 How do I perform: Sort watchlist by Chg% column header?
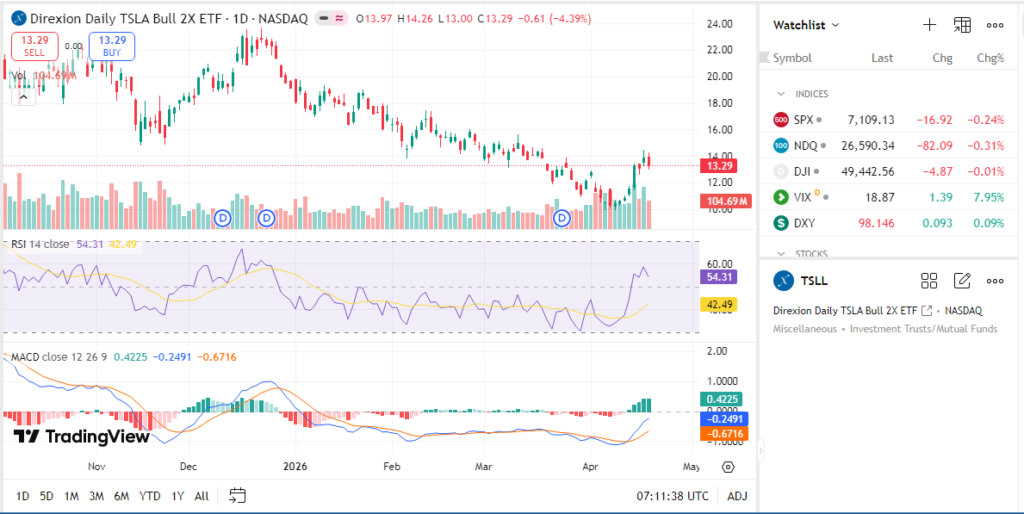pyautogui.click(x=989, y=58)
